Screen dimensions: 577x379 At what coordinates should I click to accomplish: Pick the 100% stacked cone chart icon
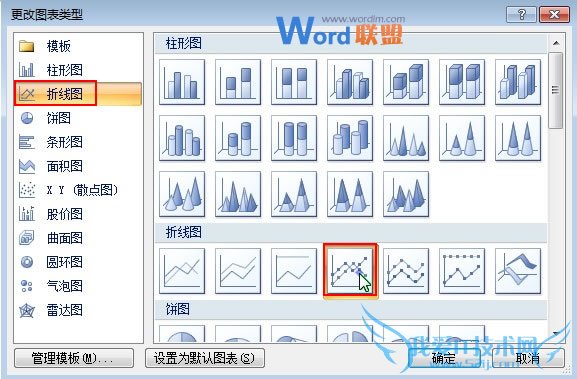pos(518,138)
